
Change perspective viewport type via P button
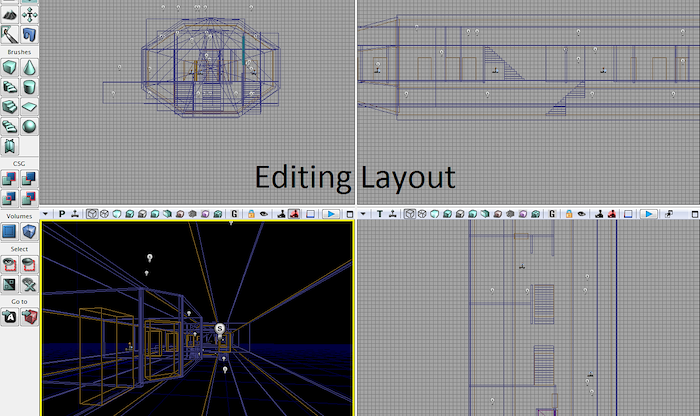tap(62, 214)
